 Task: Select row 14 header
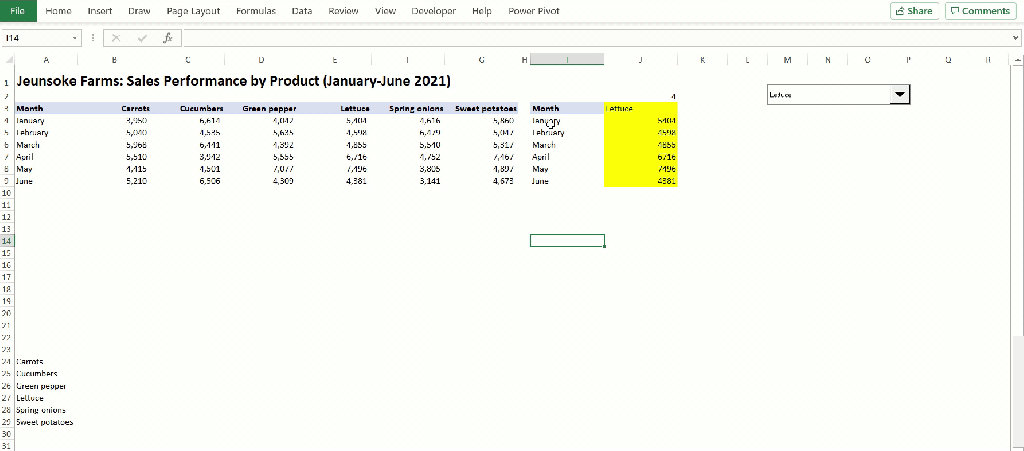coord(6,241)
